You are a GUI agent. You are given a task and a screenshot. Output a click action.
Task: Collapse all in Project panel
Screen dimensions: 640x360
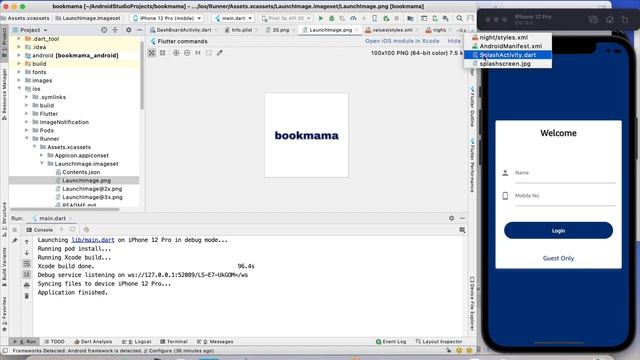coord(115,30)
